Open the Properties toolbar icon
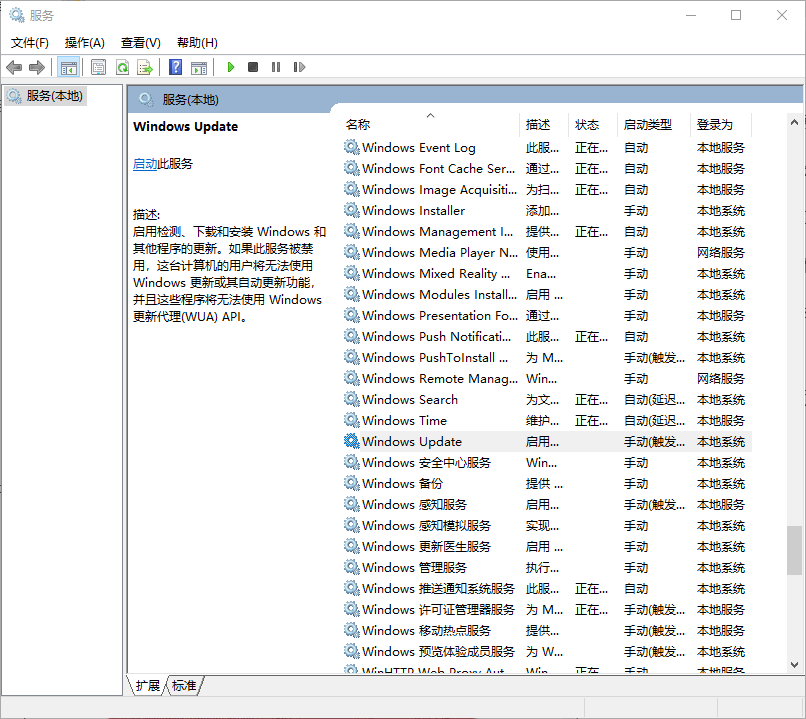806x719 pixels. pos(98,67)
